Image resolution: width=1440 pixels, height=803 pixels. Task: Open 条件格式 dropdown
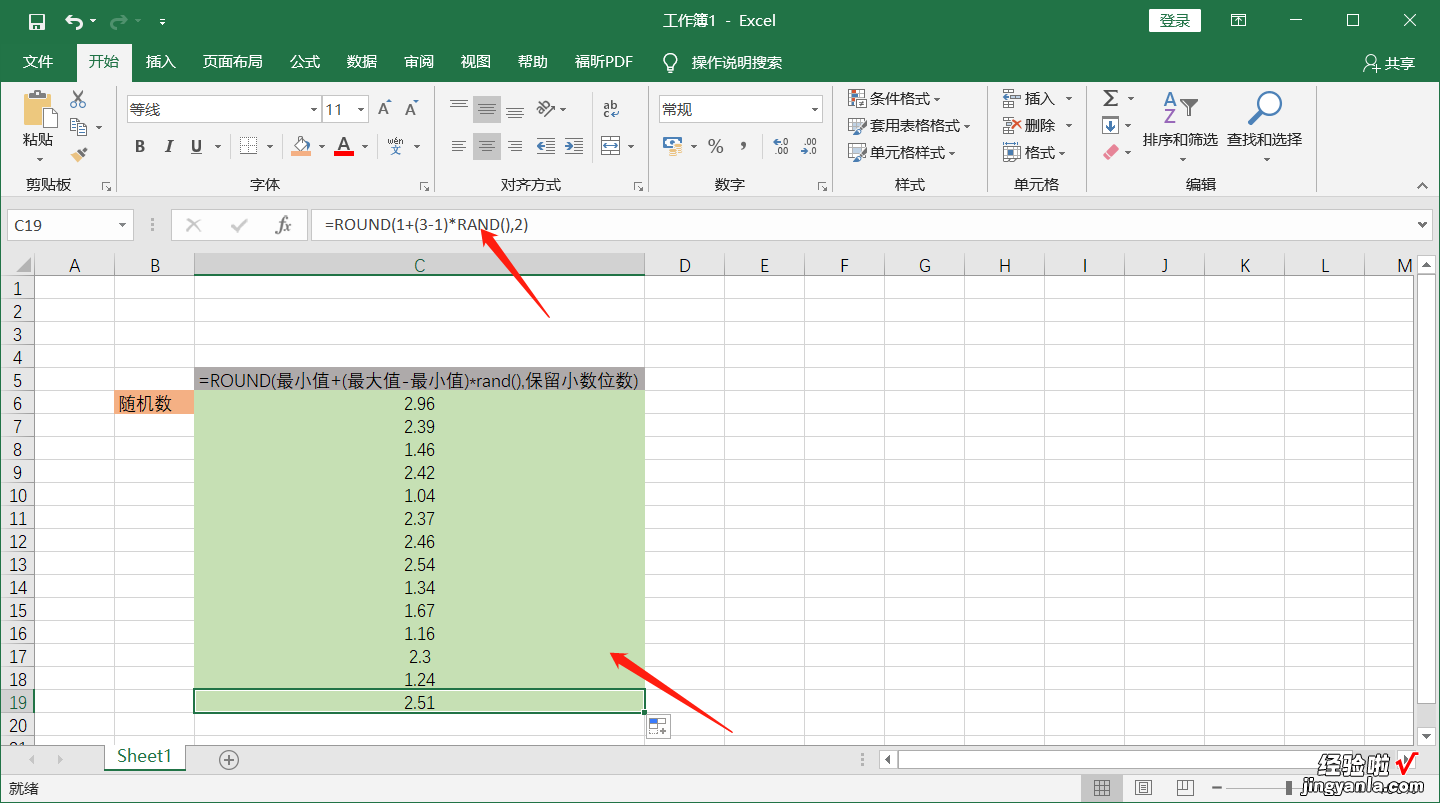[895, 99]
